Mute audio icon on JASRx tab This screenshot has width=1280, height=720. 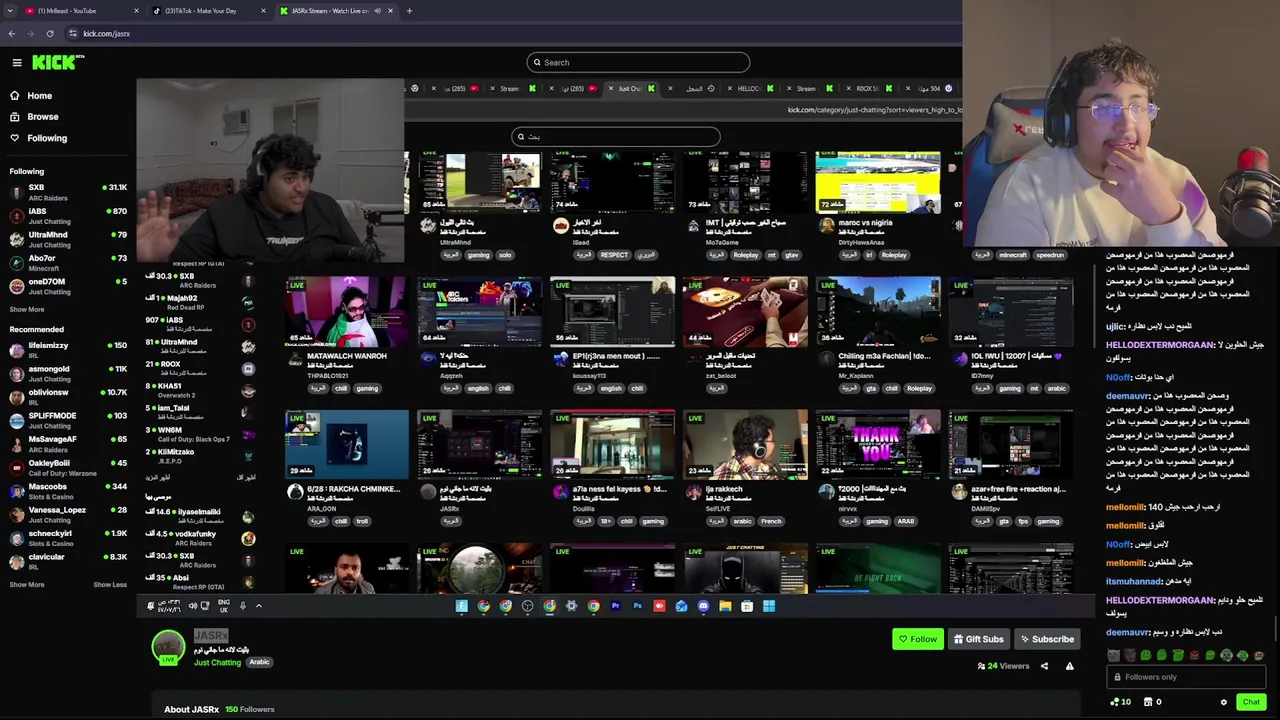tap(377, 11)
